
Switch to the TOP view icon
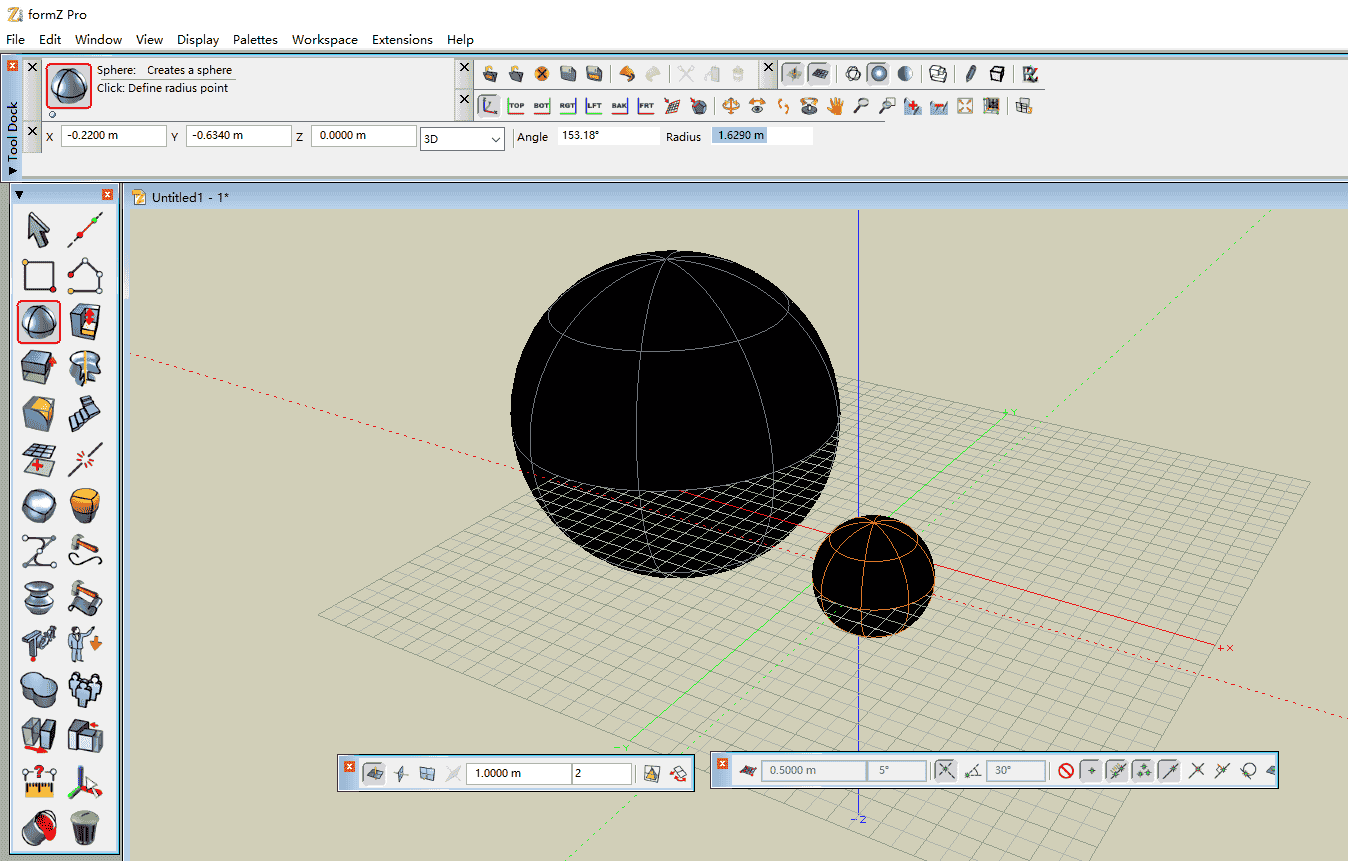click(515, 105)
